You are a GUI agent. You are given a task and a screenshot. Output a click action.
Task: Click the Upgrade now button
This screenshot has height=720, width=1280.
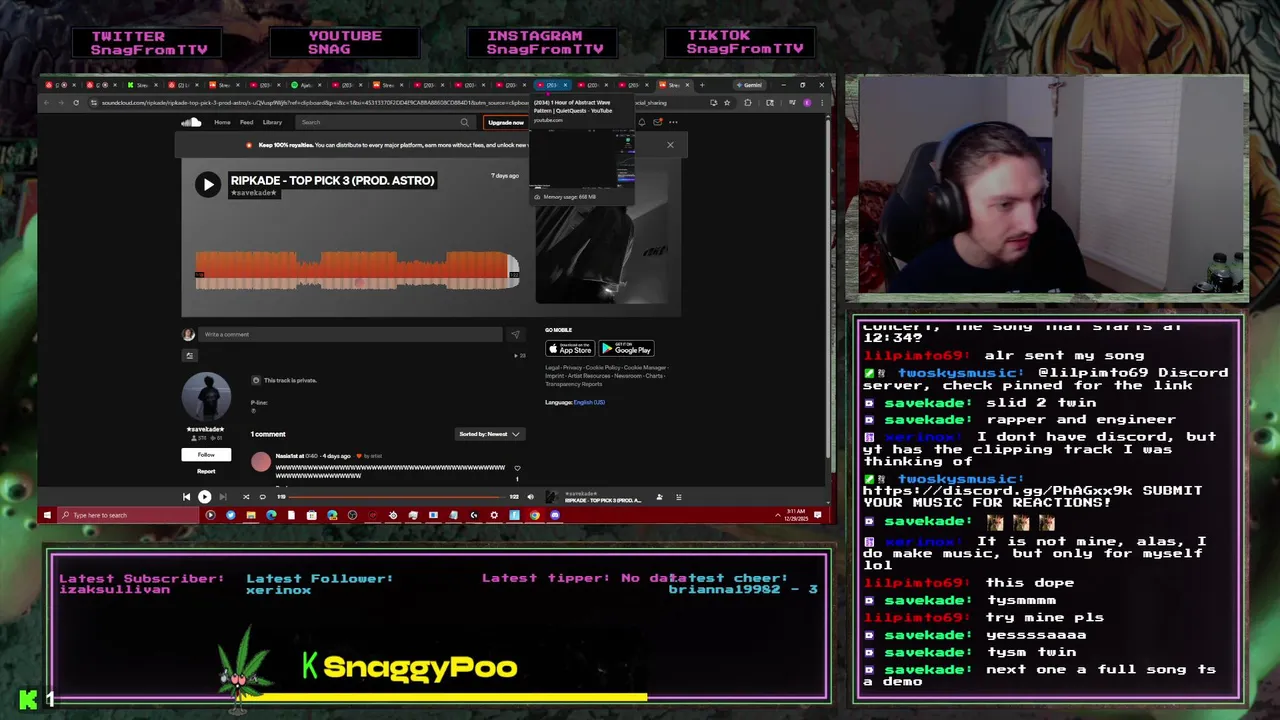(505, 122)
